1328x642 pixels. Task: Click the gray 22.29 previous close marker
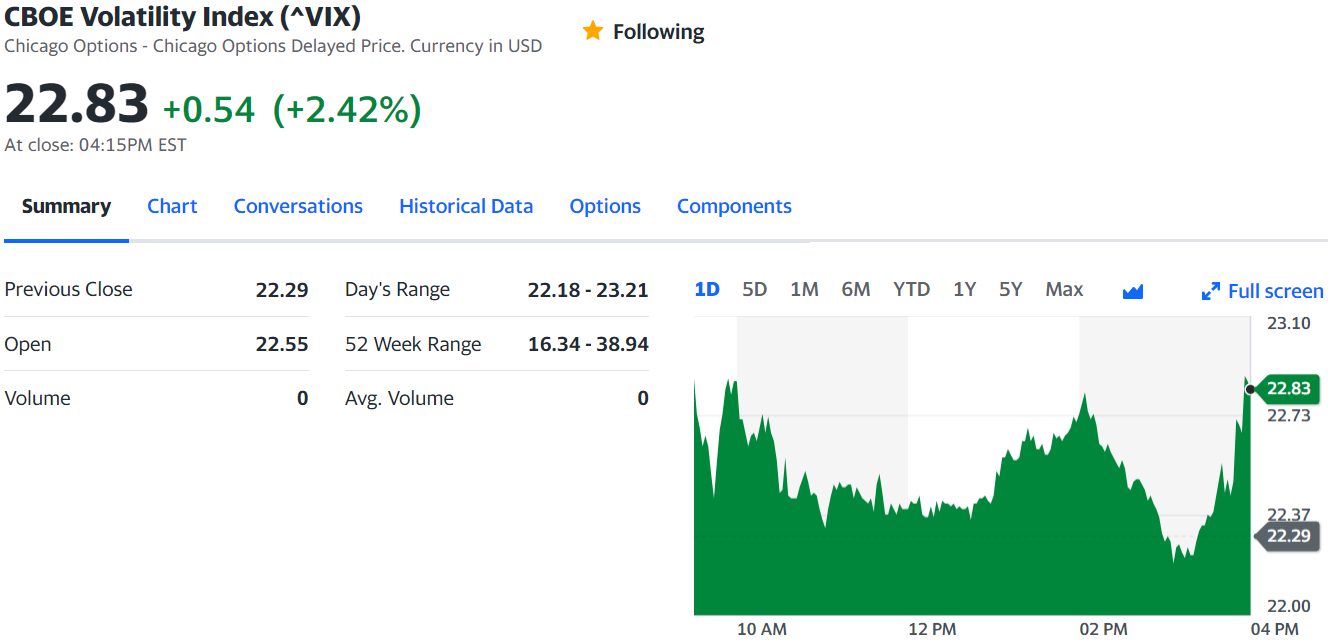1288,536
